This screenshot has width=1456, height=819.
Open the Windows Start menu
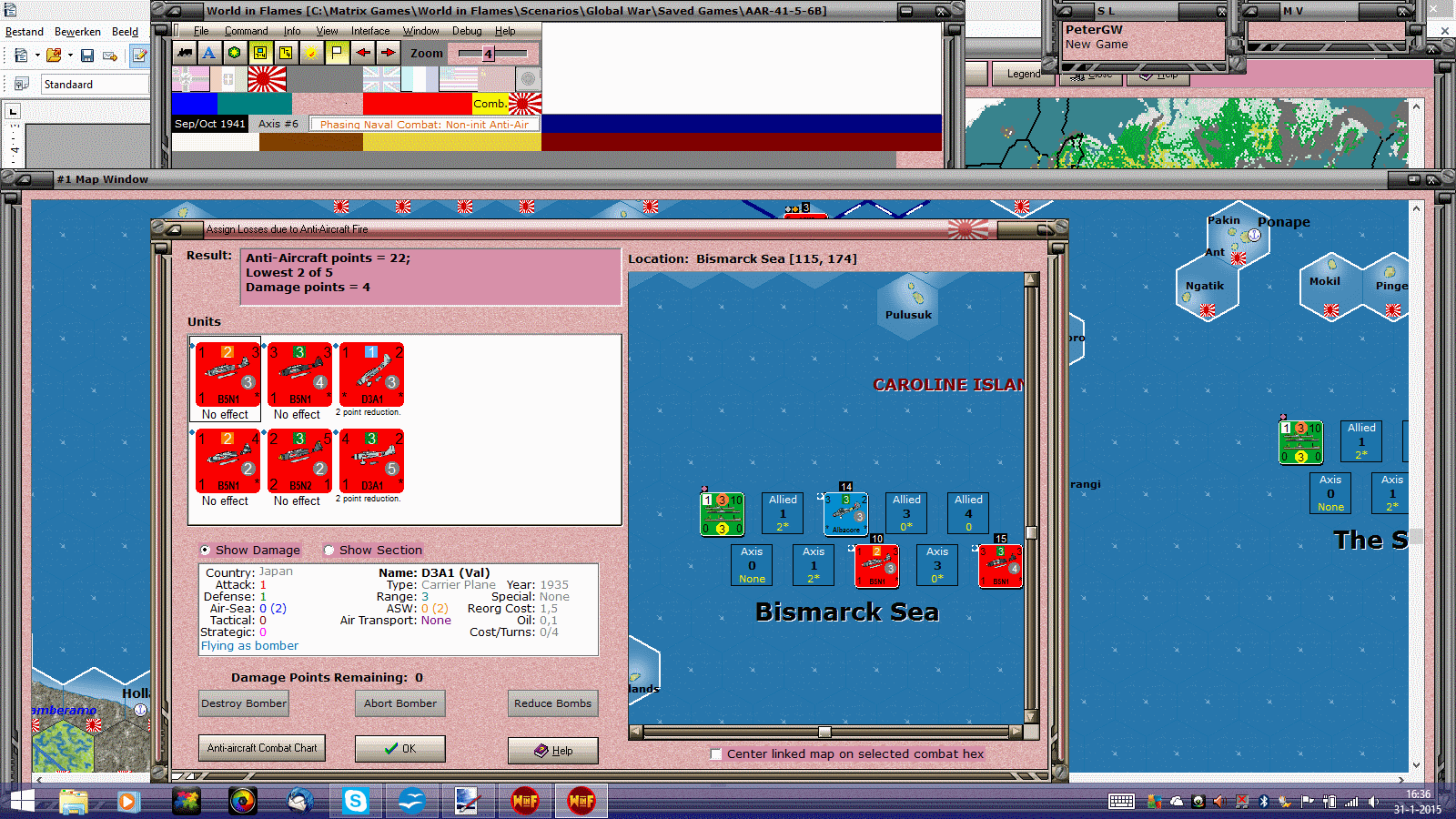[22, 801]
